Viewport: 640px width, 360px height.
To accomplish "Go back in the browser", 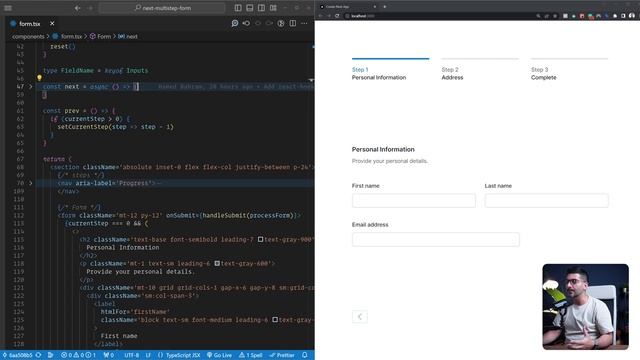I will [321, 16].
